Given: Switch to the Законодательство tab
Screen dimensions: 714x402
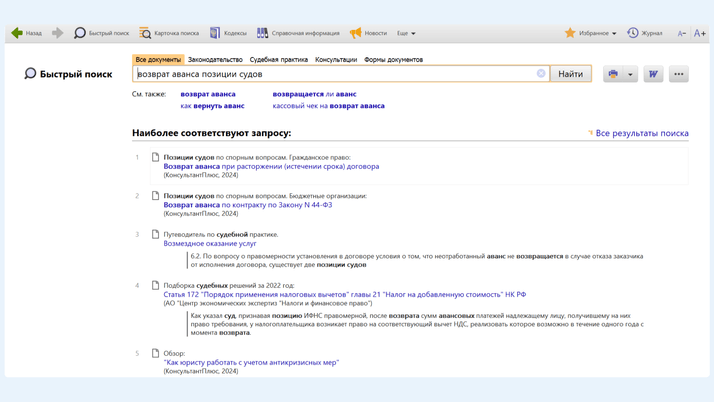Looking at the screenshot, I should click(215, 60).
